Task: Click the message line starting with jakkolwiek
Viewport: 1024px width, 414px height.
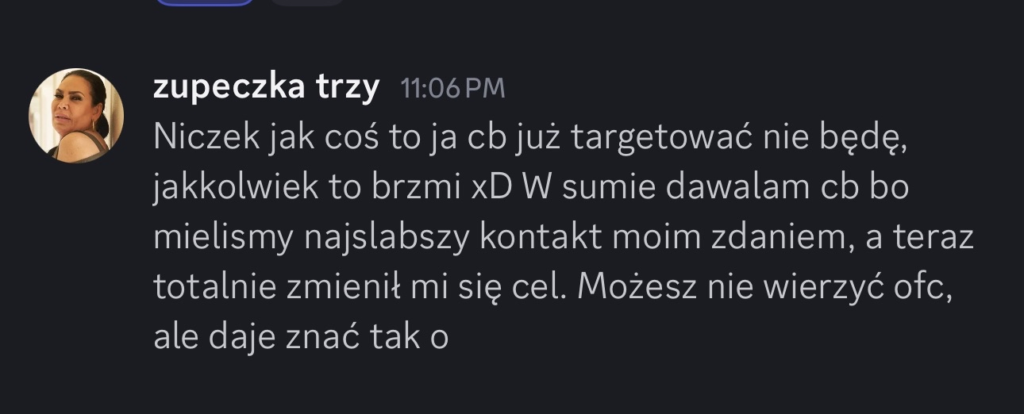Action: [x=531, y=188]
